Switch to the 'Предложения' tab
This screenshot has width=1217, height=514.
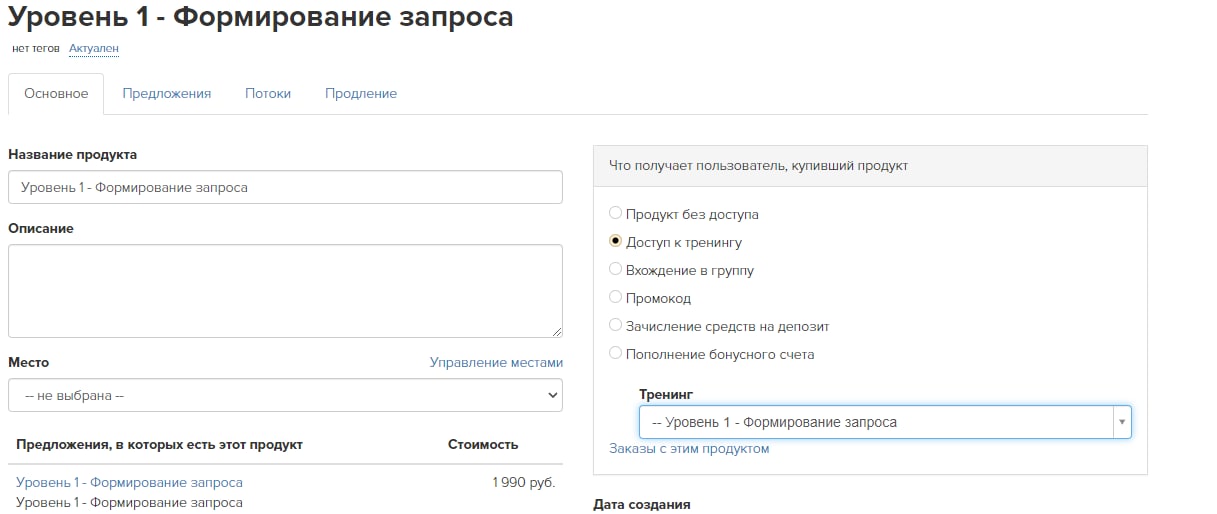point(167,93)
